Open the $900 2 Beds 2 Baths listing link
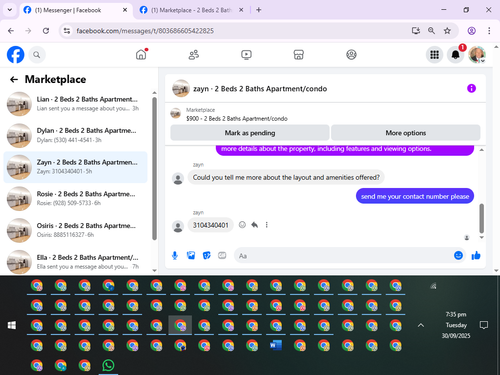The height and width of the screenshot is (375, 500). (x=237, y=119)
